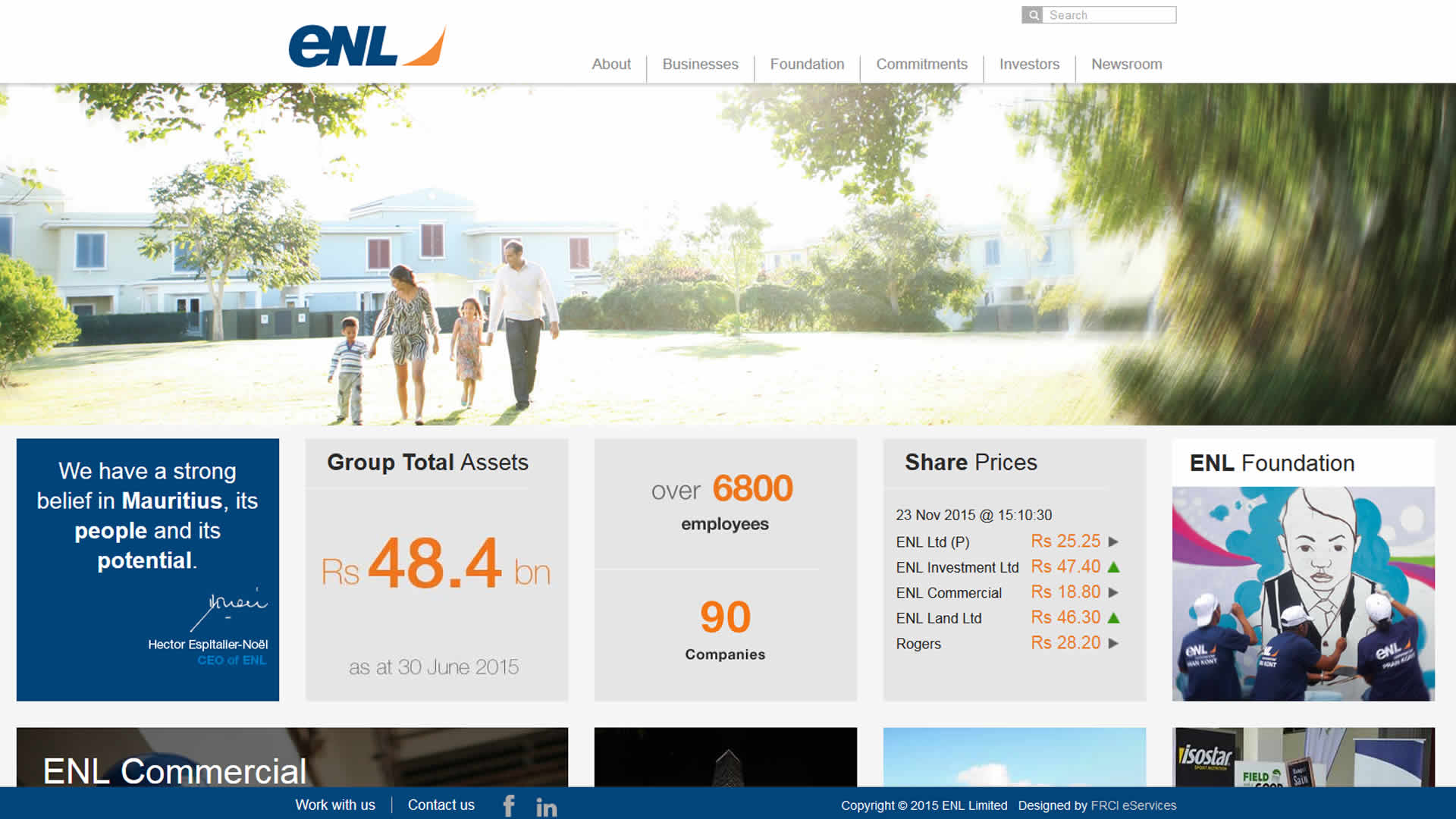Click green up arrow beside ENL Investment Ltd

pos(1113,567)
